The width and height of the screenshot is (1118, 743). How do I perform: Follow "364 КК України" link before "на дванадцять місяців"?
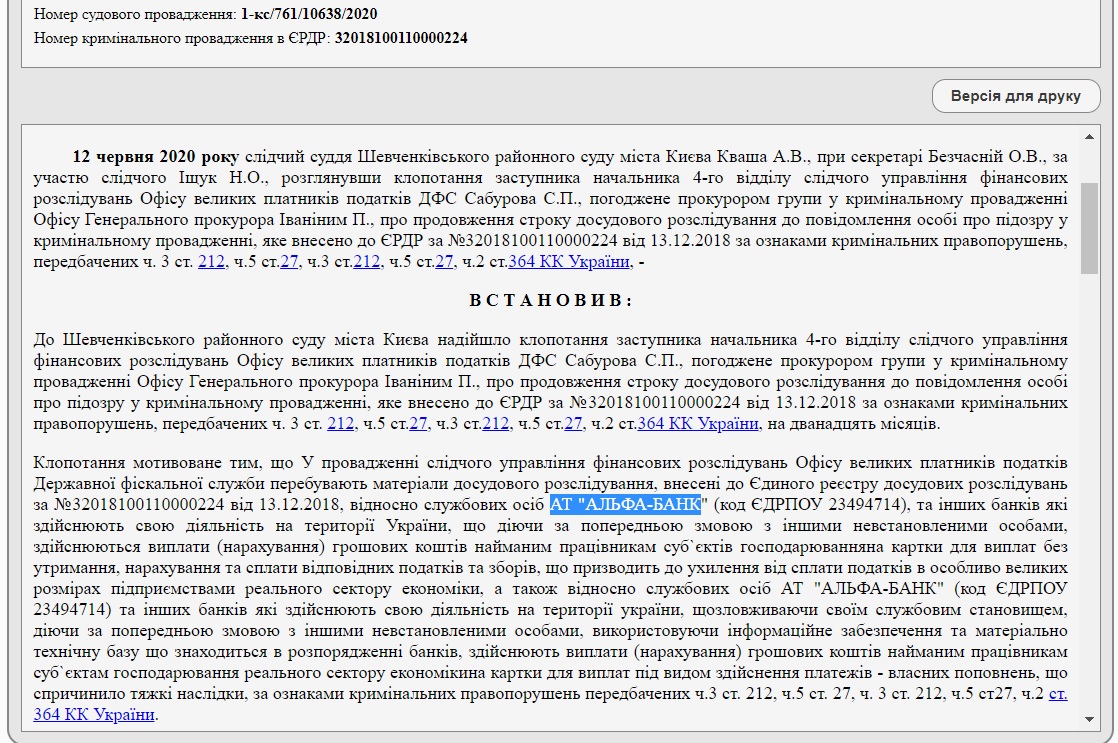tap(698, 424)
